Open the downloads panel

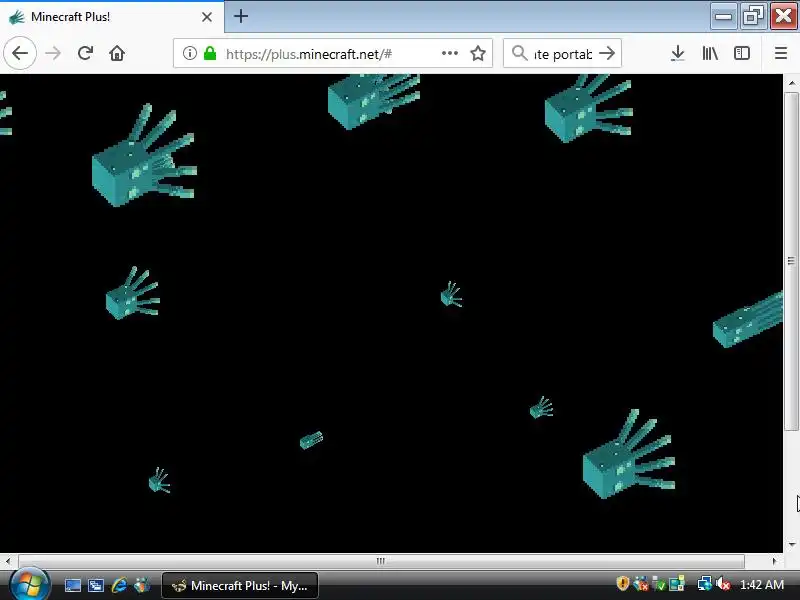pyautogui.click(x=678, y=53)
